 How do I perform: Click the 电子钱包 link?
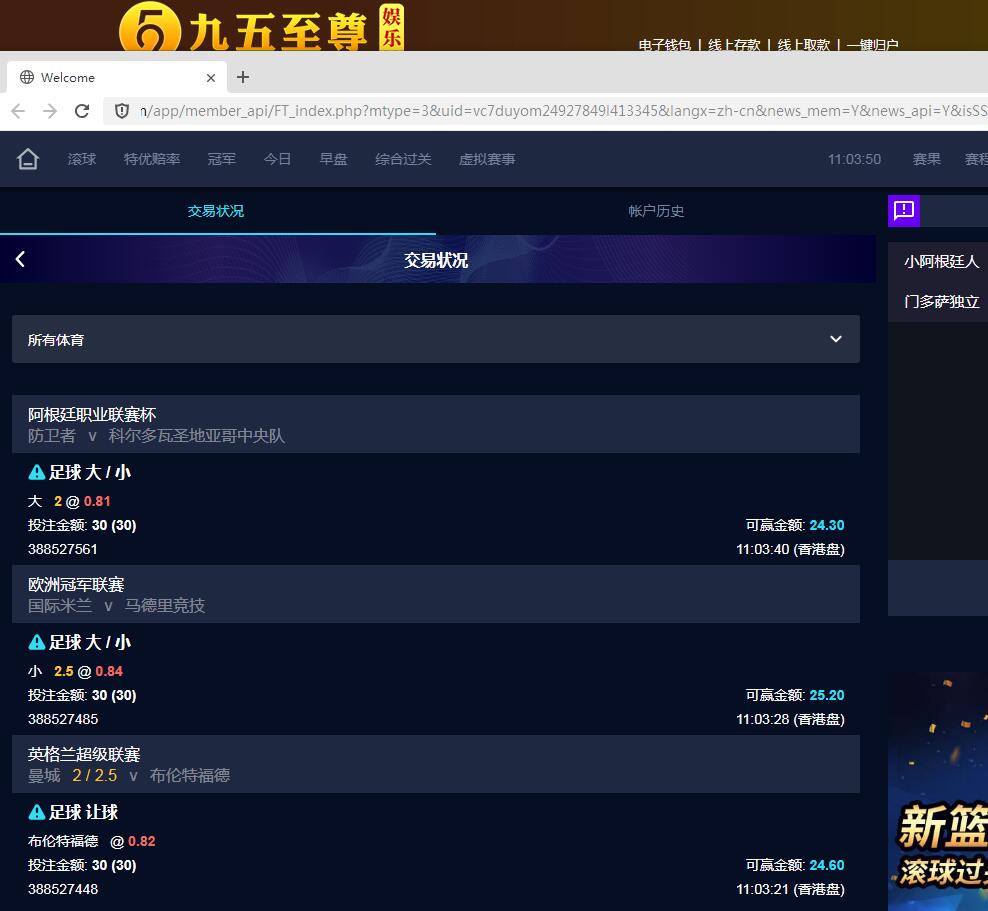(665, 45)
